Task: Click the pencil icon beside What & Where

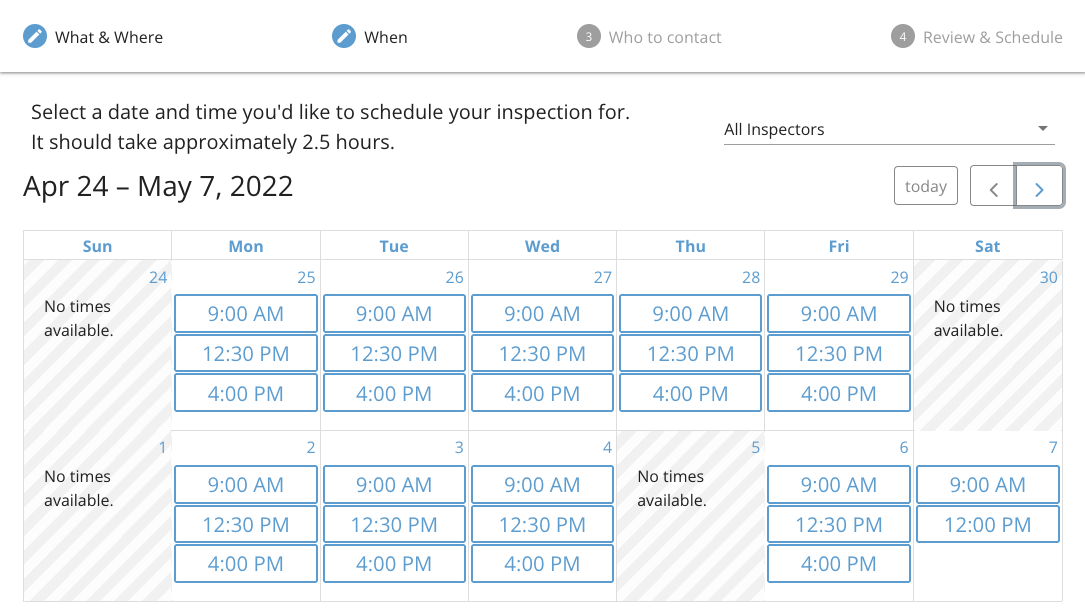Action: [34, 36]
